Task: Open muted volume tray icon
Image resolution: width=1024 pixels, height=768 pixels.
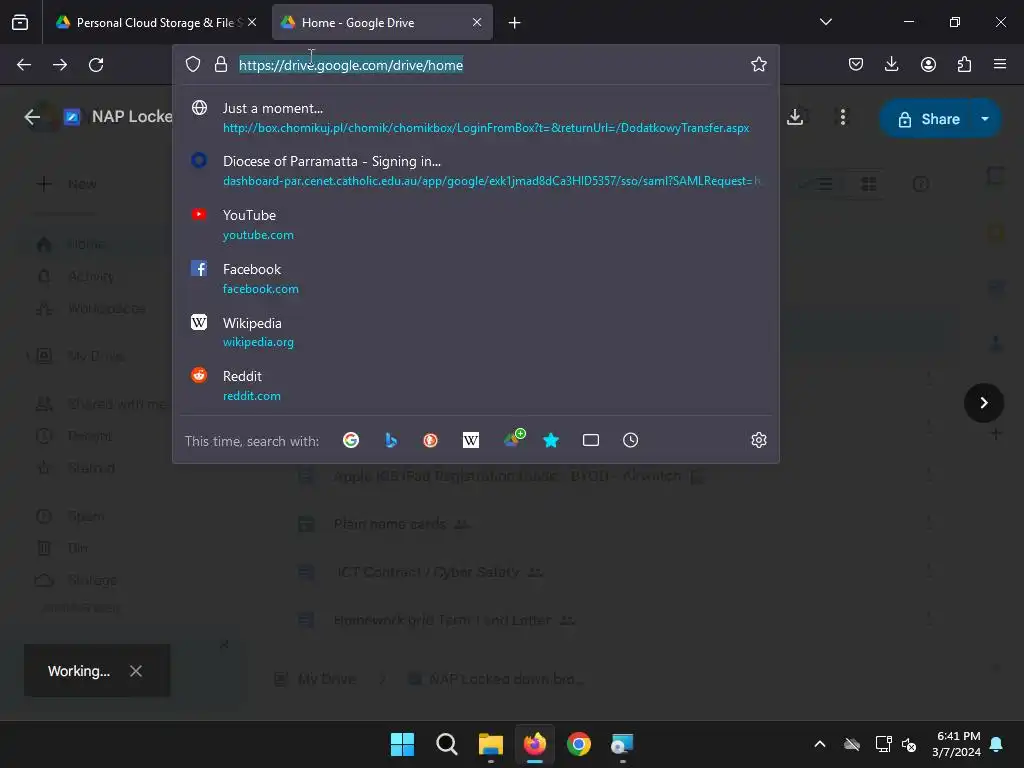Action: (x=908, y=744)
